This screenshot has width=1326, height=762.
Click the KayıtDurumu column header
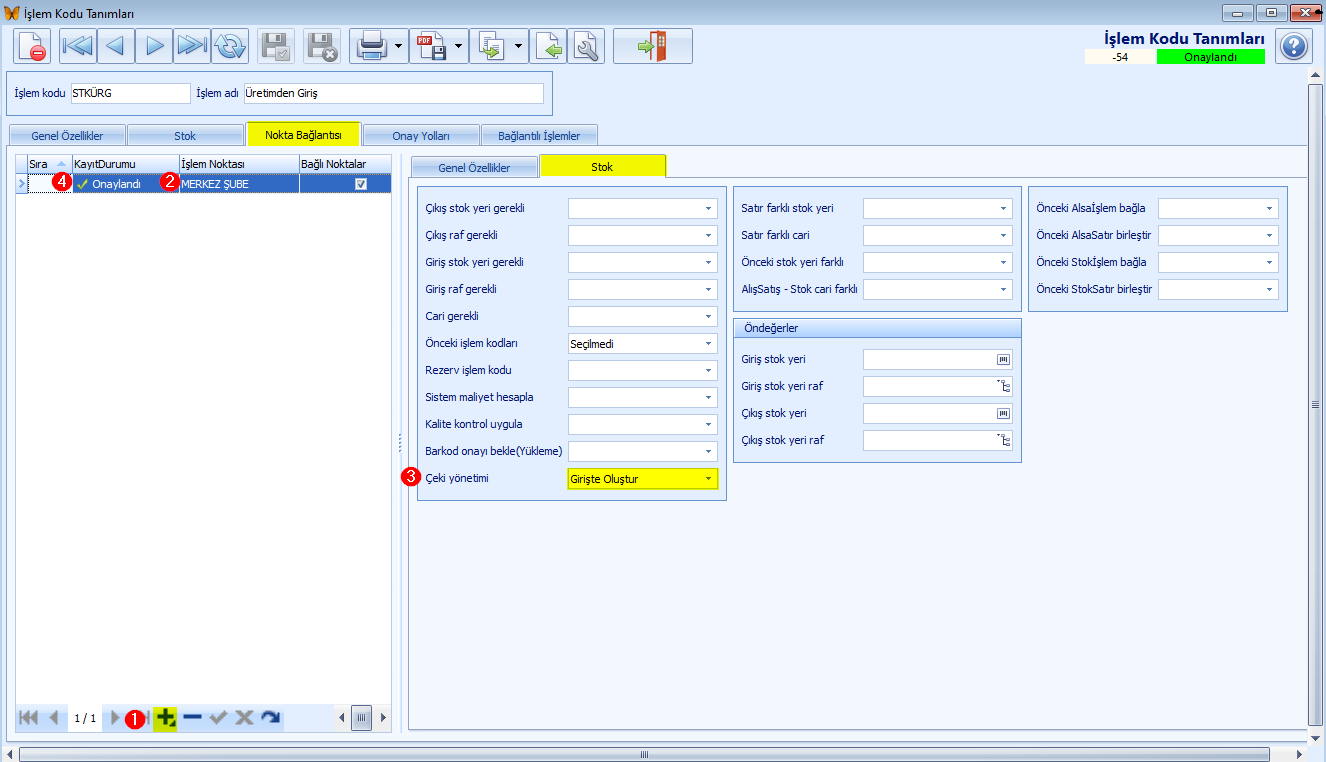pyautogui.click(x=125, y=163)
